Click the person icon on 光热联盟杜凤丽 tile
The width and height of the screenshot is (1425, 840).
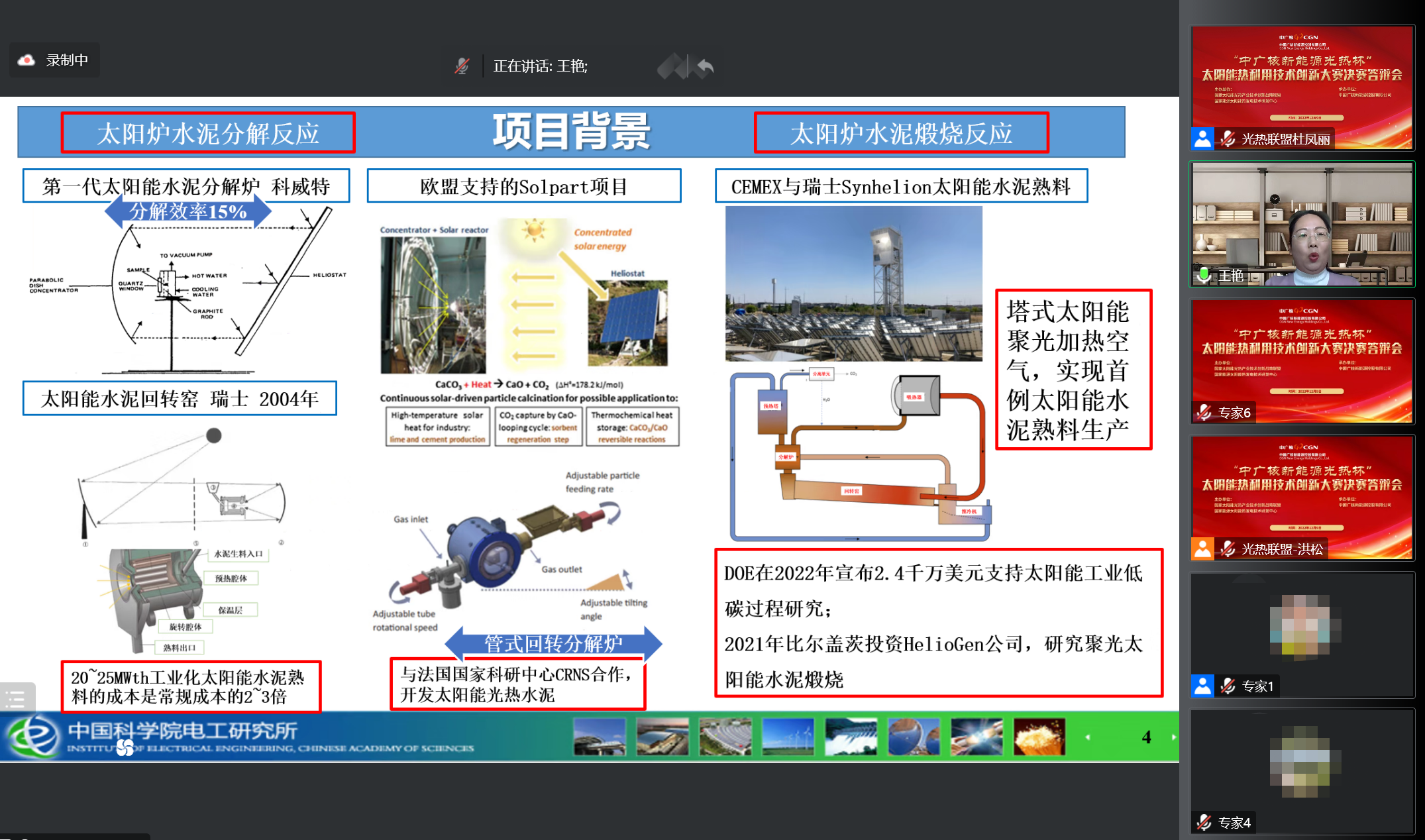tap(1202, 138)
